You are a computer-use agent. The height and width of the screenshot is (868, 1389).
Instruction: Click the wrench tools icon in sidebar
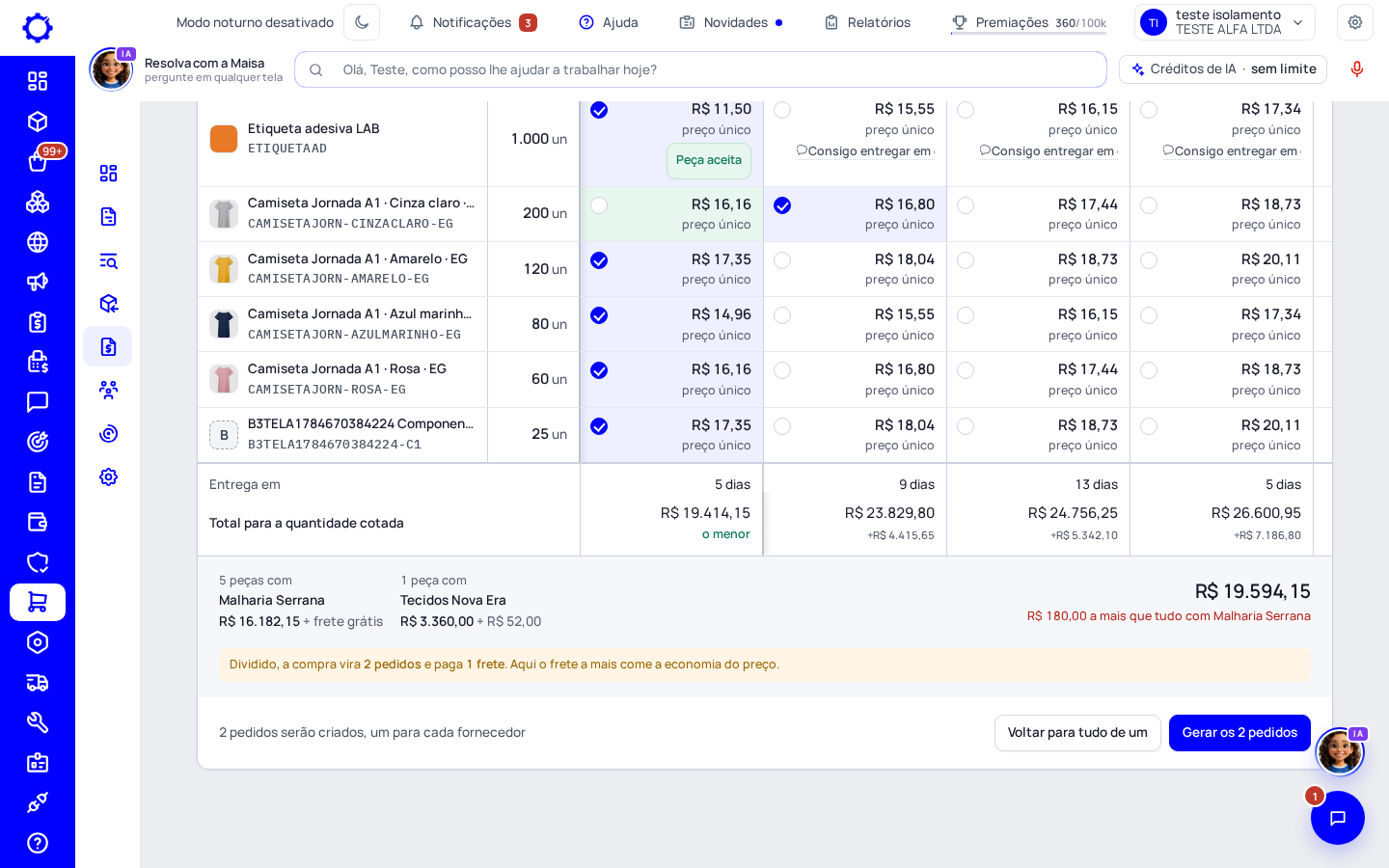(x=38, y=722)
